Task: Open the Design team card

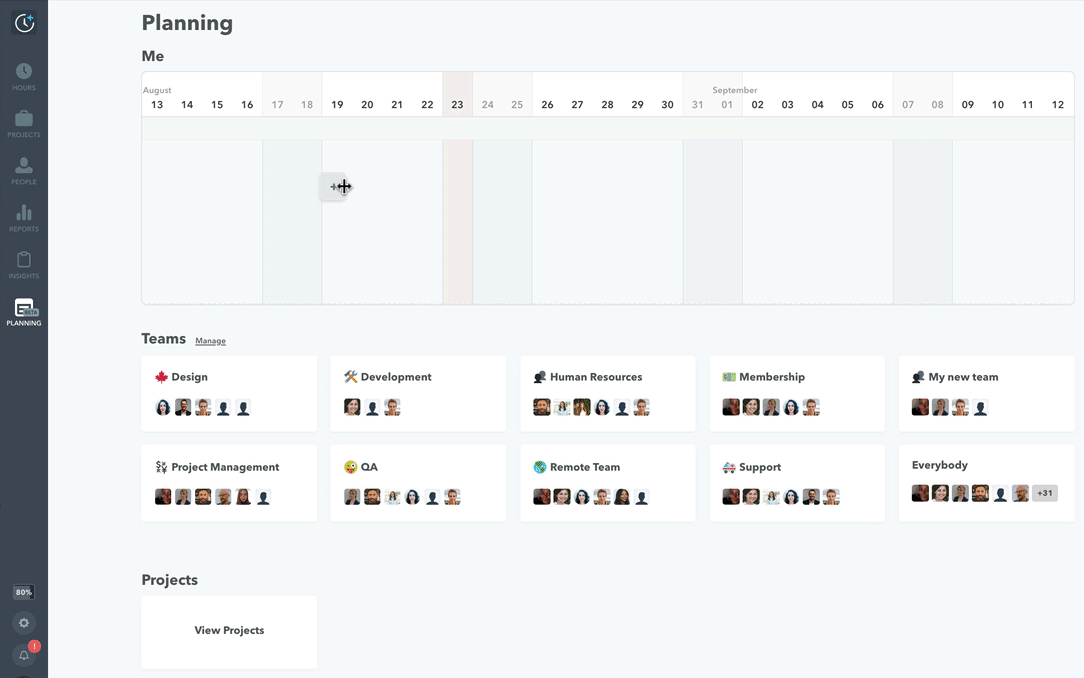Action: coord(229,393)
